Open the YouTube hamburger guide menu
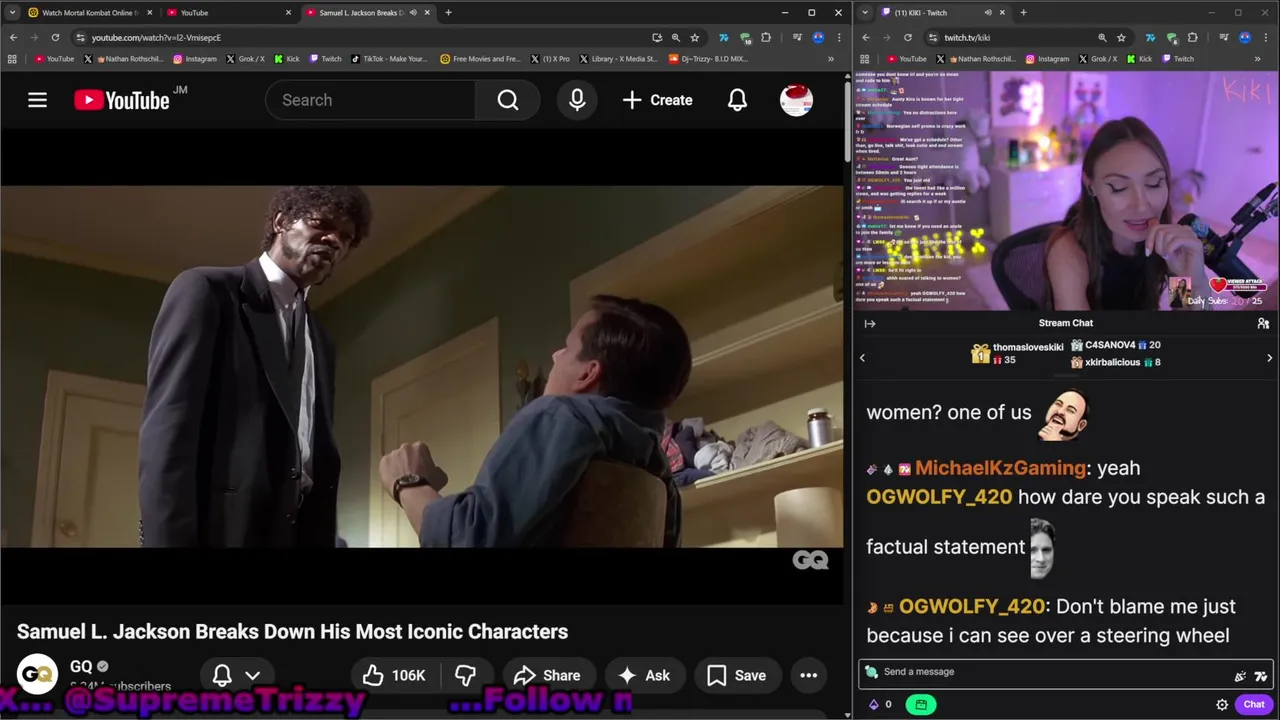1280x720 pixels. click(x=37, y=100)
